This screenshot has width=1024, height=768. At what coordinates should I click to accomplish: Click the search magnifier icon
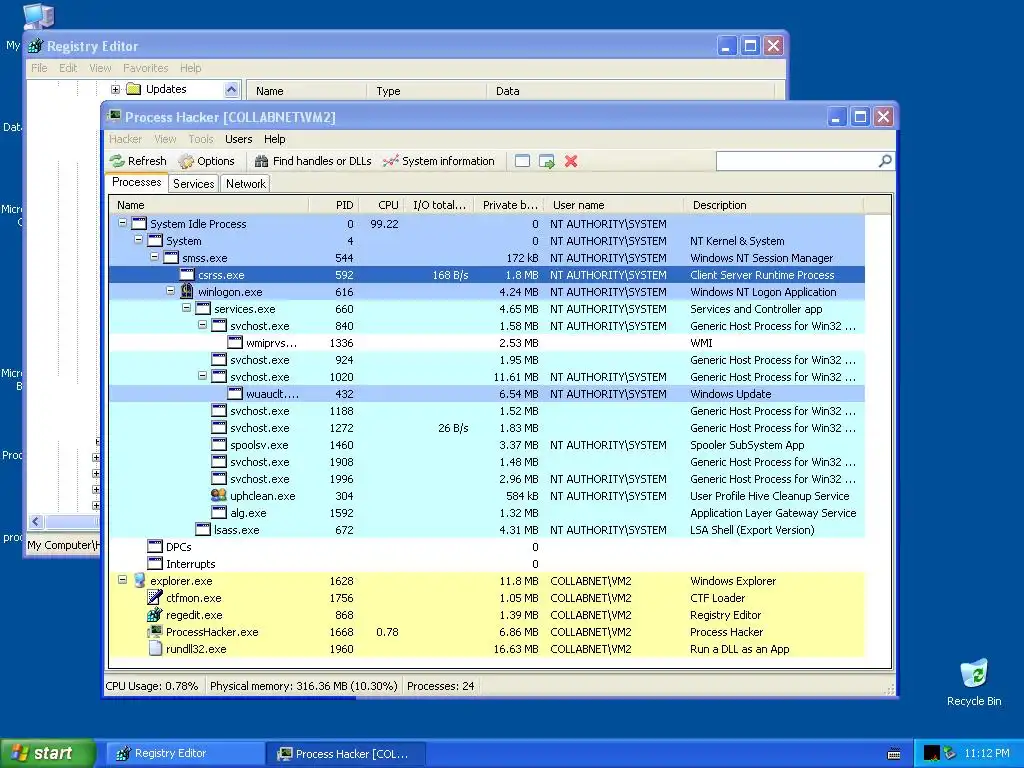point(885,161)
